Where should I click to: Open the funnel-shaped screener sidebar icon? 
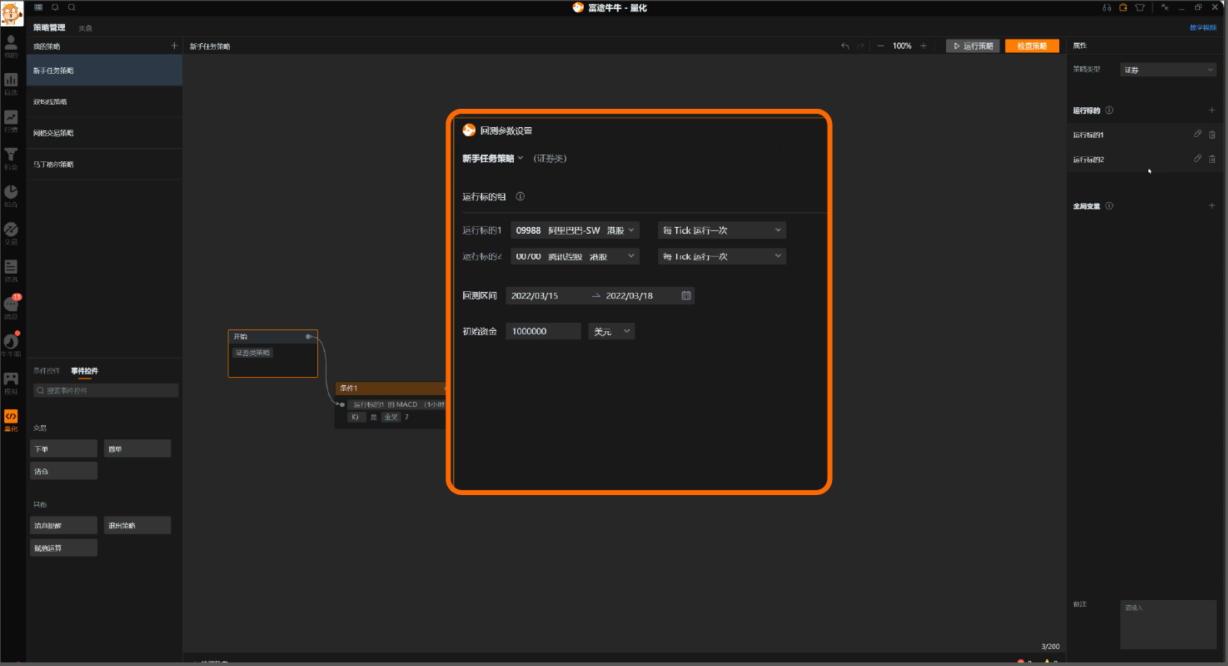point(11,158)
